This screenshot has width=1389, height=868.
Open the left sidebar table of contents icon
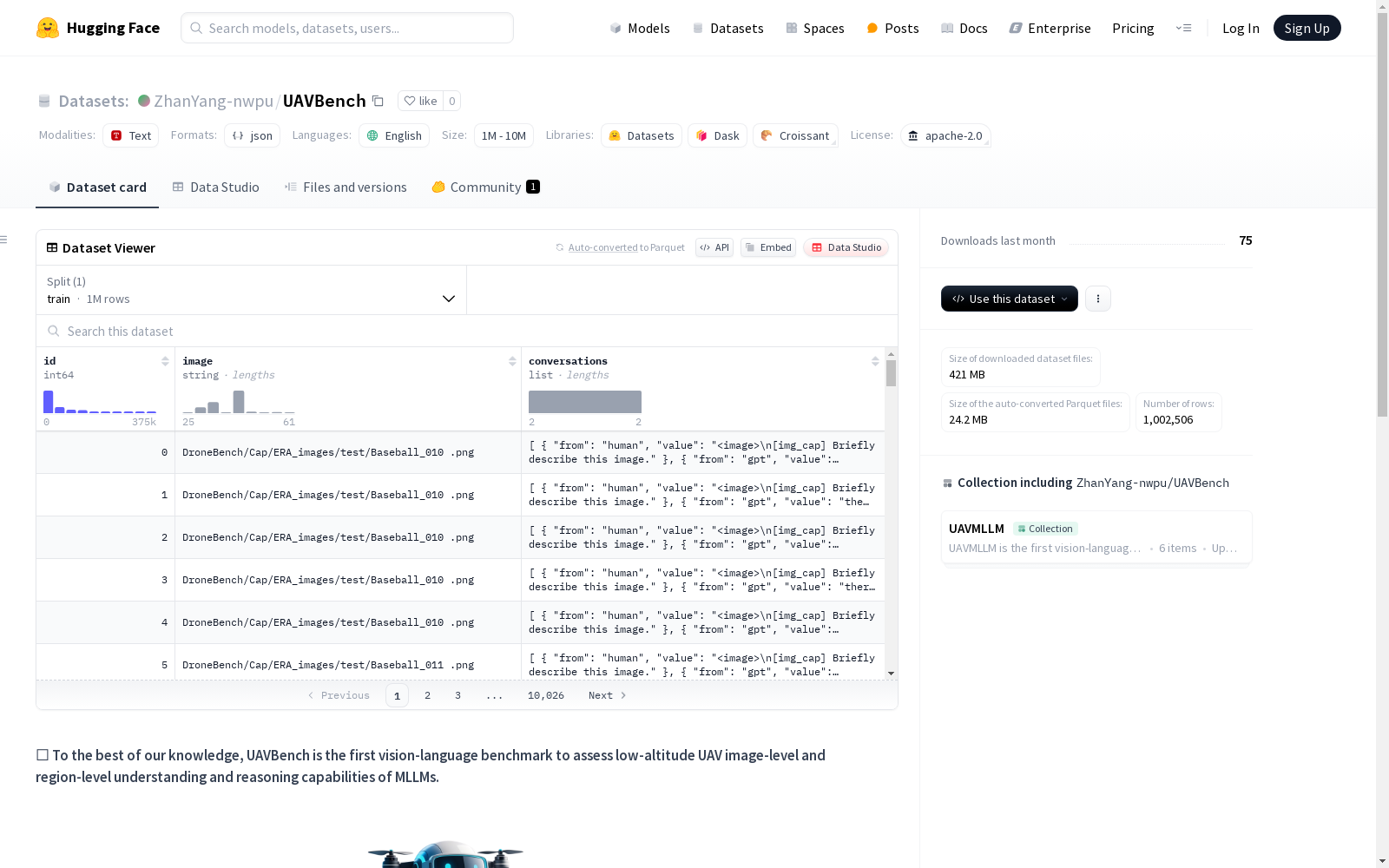click(4, 240)
